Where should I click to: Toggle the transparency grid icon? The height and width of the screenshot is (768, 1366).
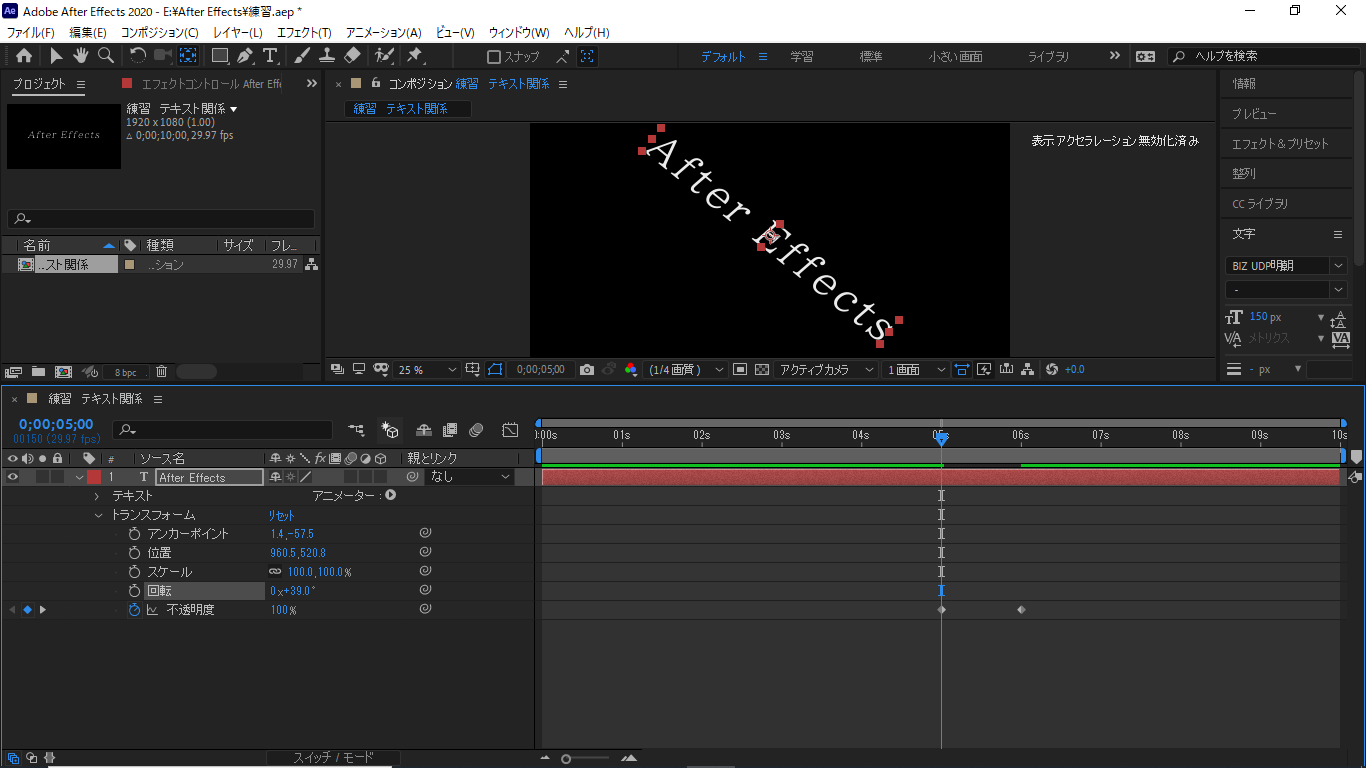point(762,370)
